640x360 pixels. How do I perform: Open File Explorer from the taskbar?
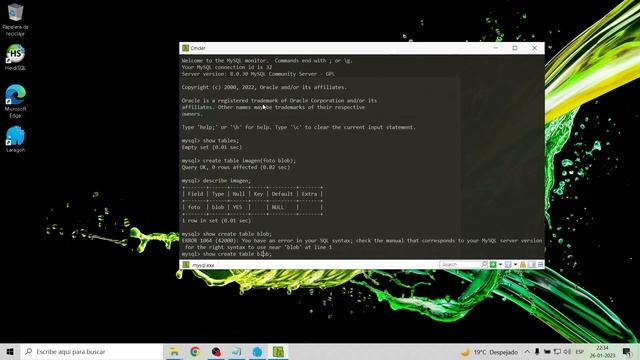(x=174, y=351)
